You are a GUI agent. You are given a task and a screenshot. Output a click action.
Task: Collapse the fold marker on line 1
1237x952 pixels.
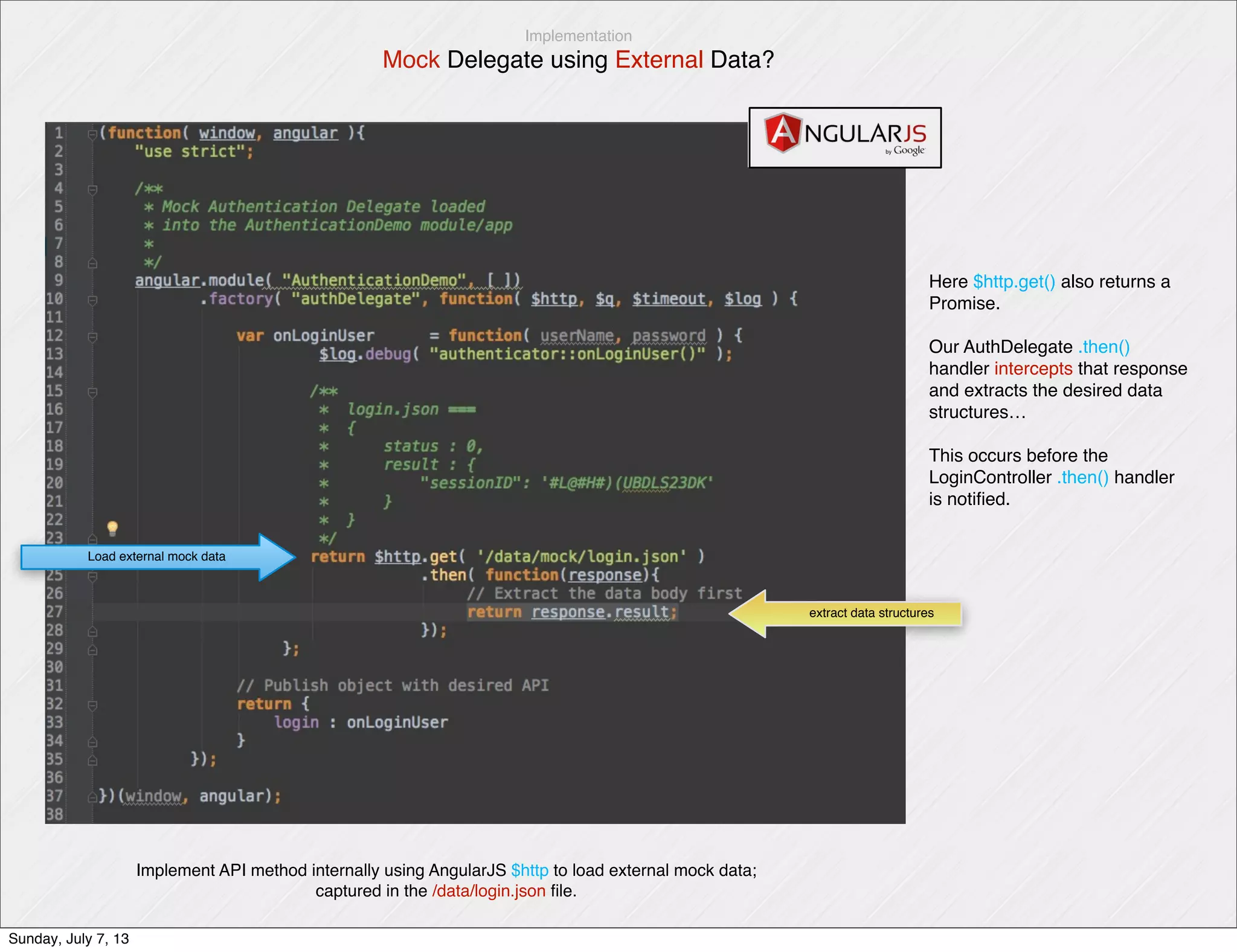point(92,134)
